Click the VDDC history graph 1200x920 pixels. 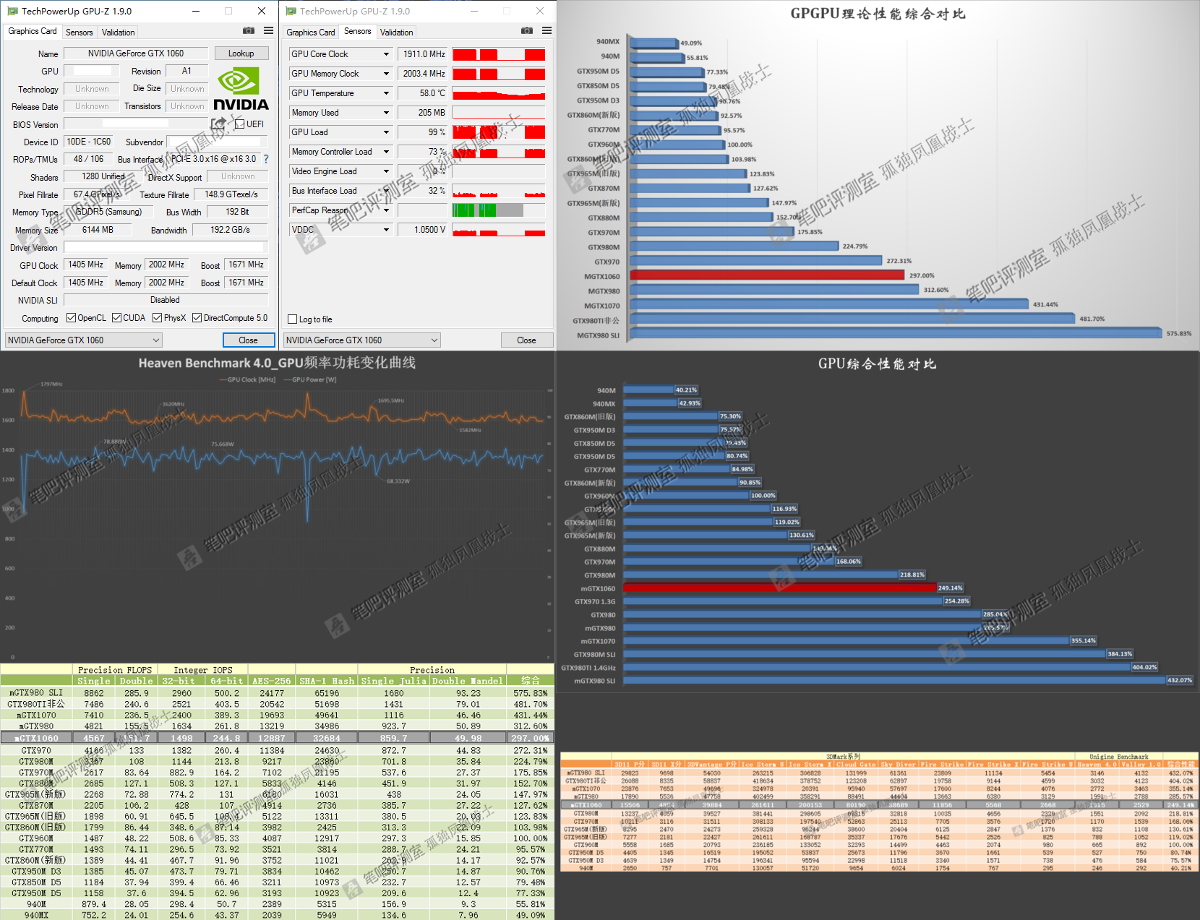point(499,229)
